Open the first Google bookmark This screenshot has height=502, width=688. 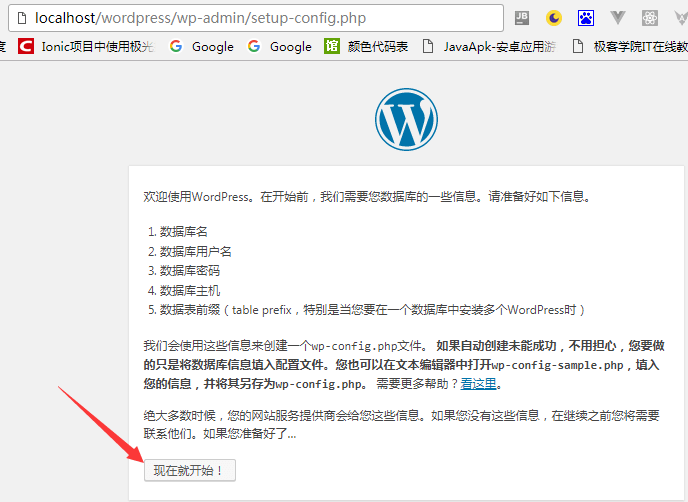[x=201, y=46]
